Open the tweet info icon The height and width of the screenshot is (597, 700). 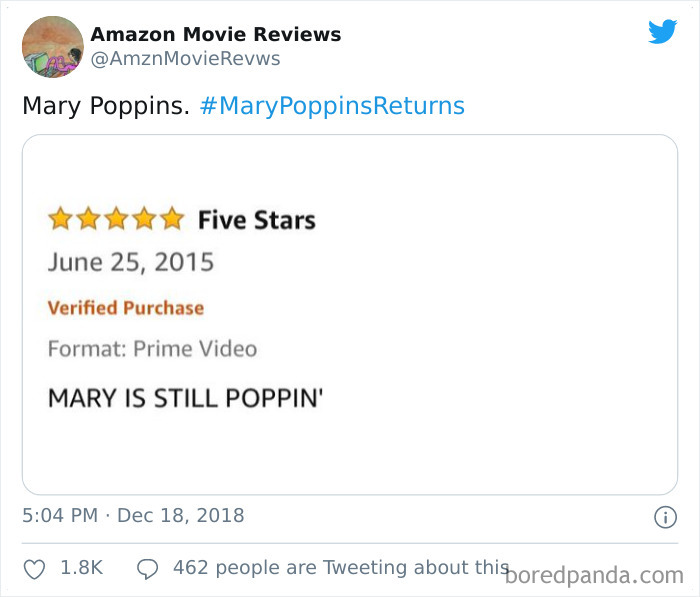tap(663, 517)
